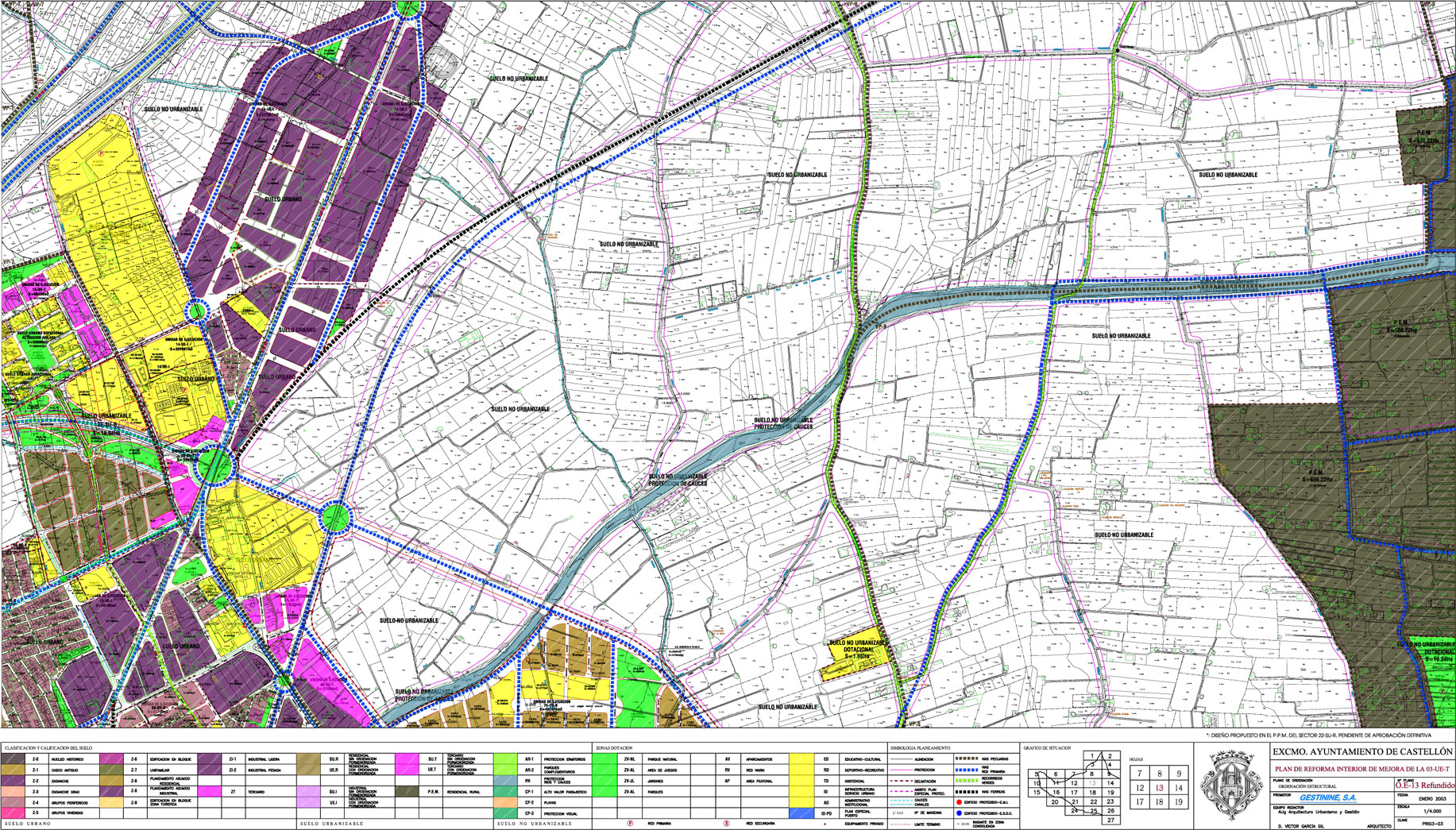Click the Z-0 Nucleo Historico color swatch
1456x830 pixels.
(x=14, y=759)
